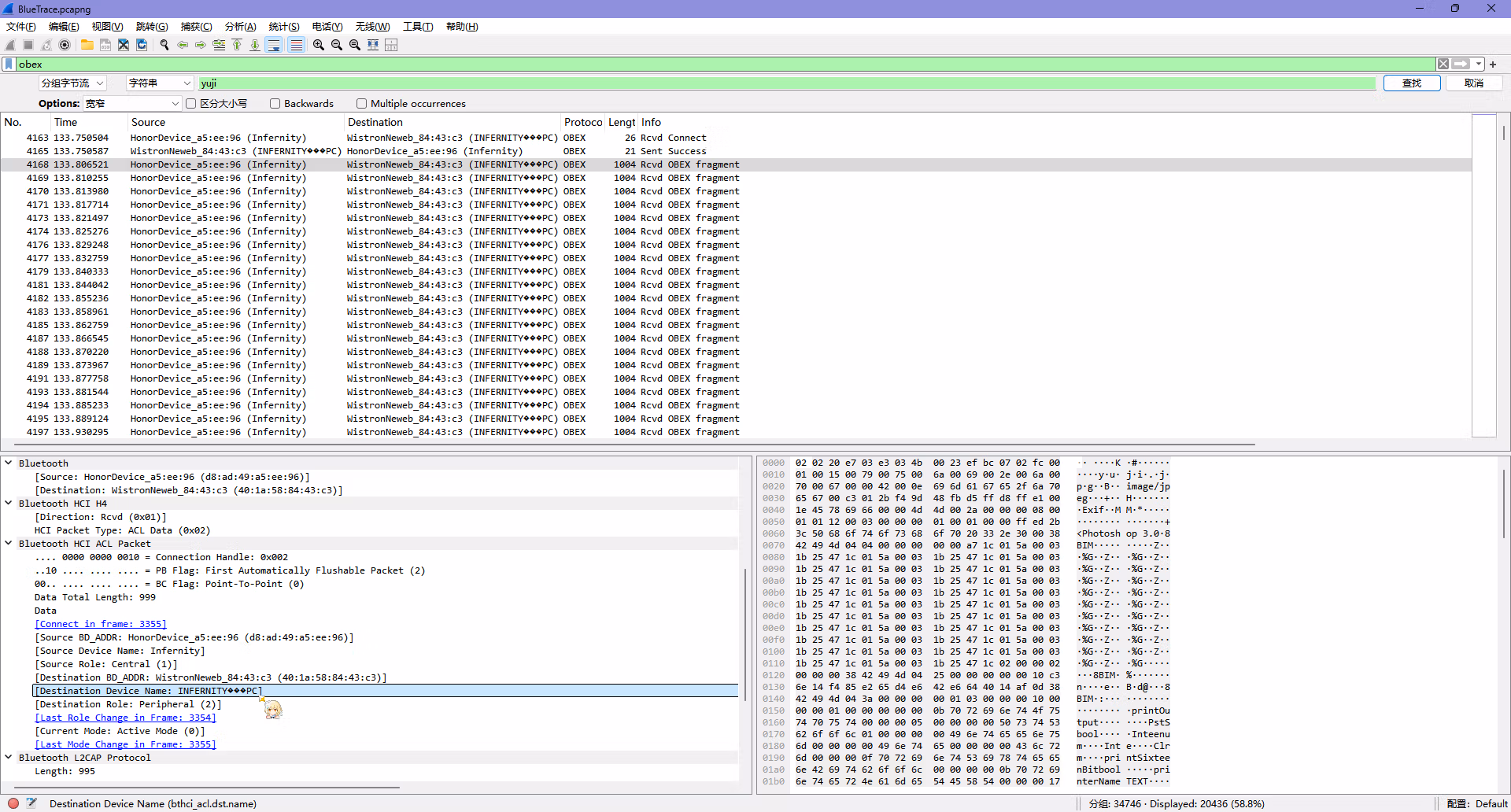Enable the Backwards checkbox
1511x812 pixels.
tap(275, 103)
